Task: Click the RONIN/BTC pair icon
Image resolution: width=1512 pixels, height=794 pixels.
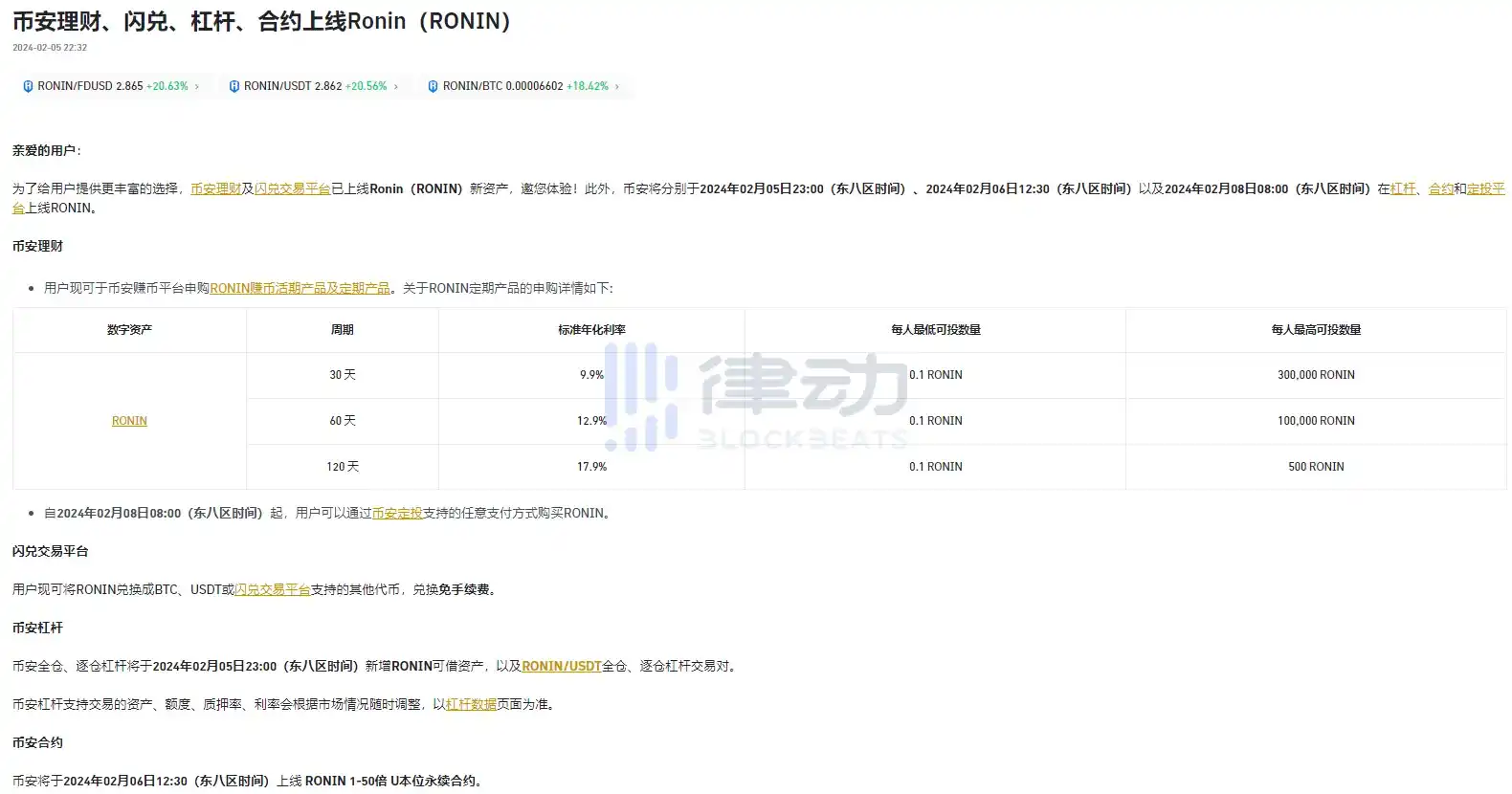Action: [x=433, y=86]
